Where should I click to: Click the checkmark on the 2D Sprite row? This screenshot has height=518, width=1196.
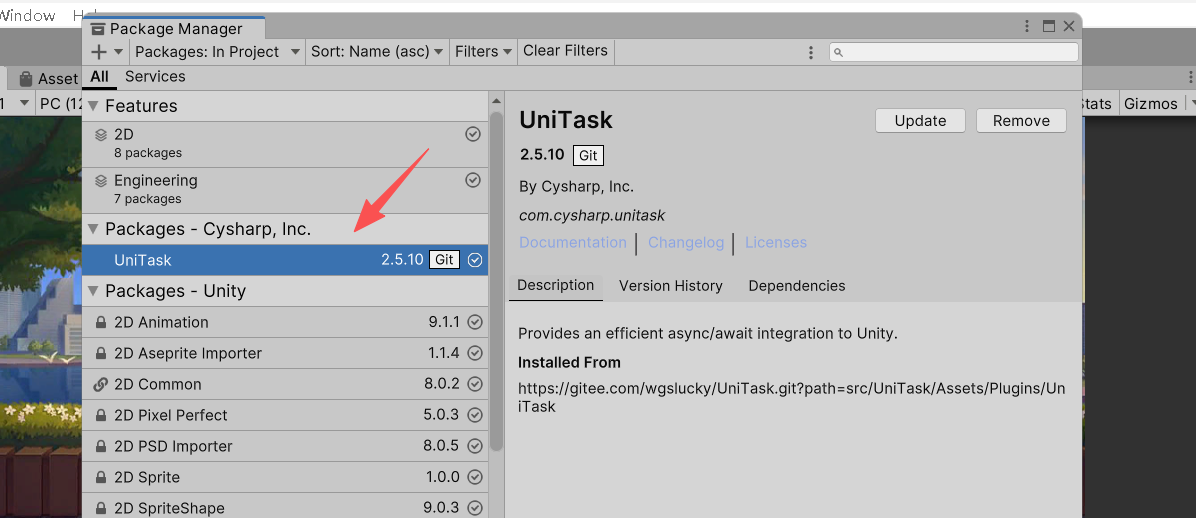(475, 478)
